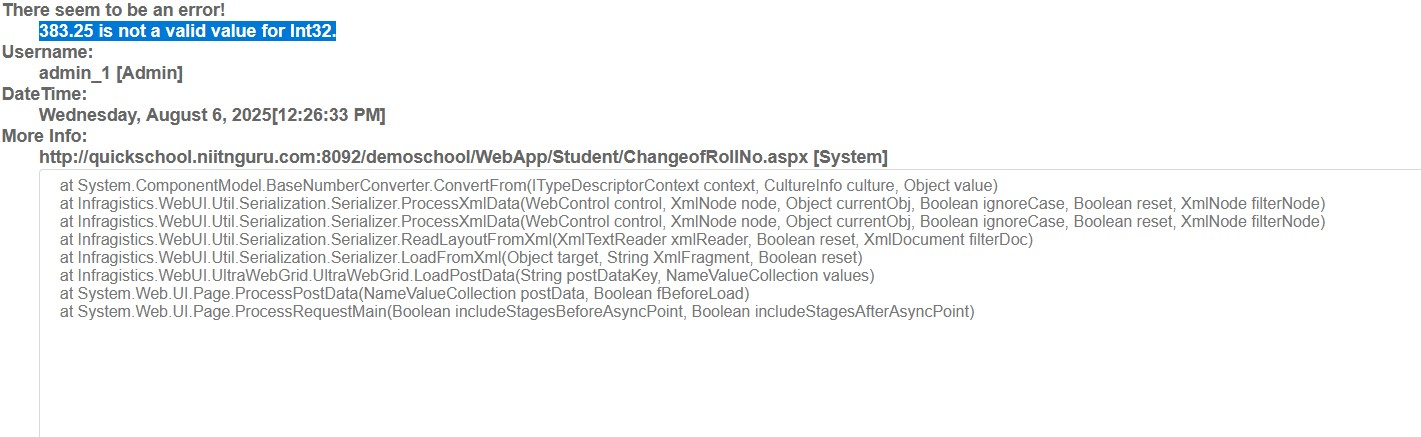
Task: Click the 'Username:' label
Action: coord(48,52)
